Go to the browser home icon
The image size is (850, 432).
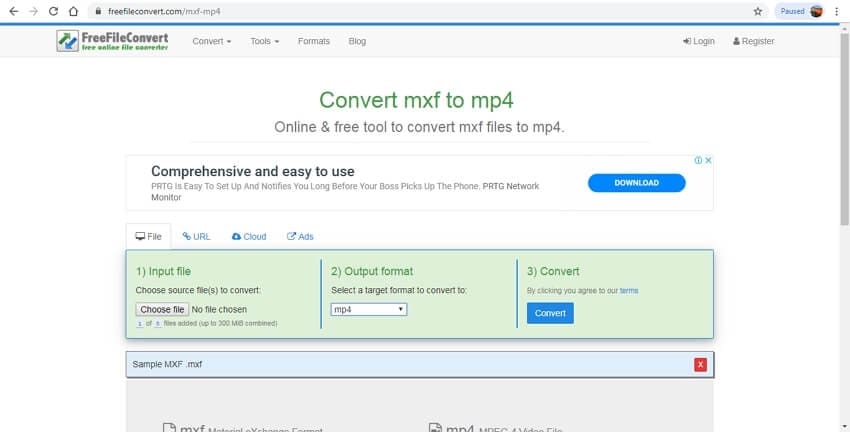[73, 11]
